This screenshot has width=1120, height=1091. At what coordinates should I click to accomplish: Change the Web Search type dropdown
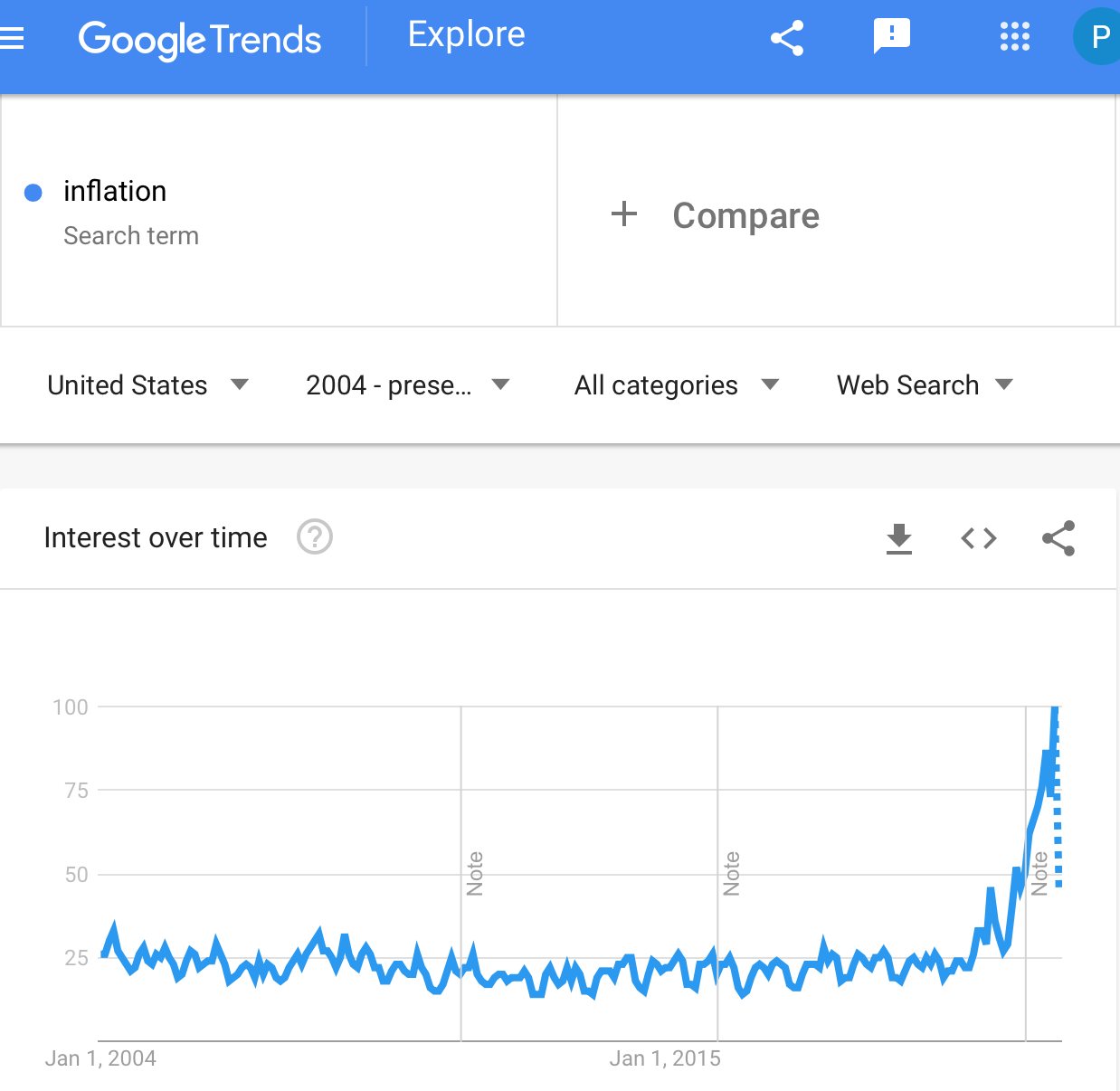click(x=925, y=385)
